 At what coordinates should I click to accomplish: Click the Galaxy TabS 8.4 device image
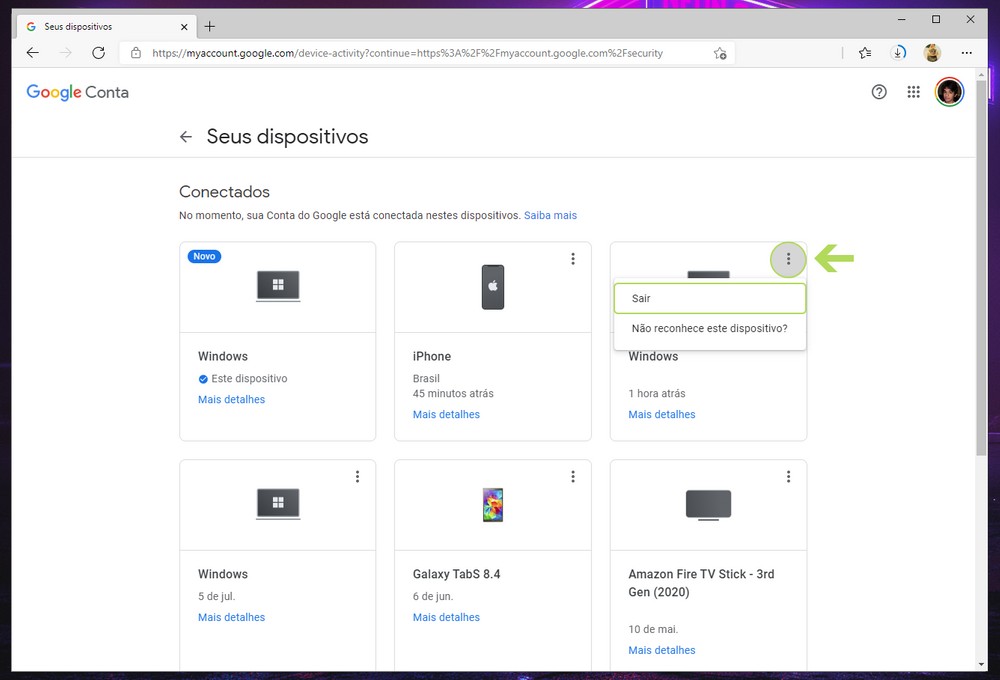492,505
